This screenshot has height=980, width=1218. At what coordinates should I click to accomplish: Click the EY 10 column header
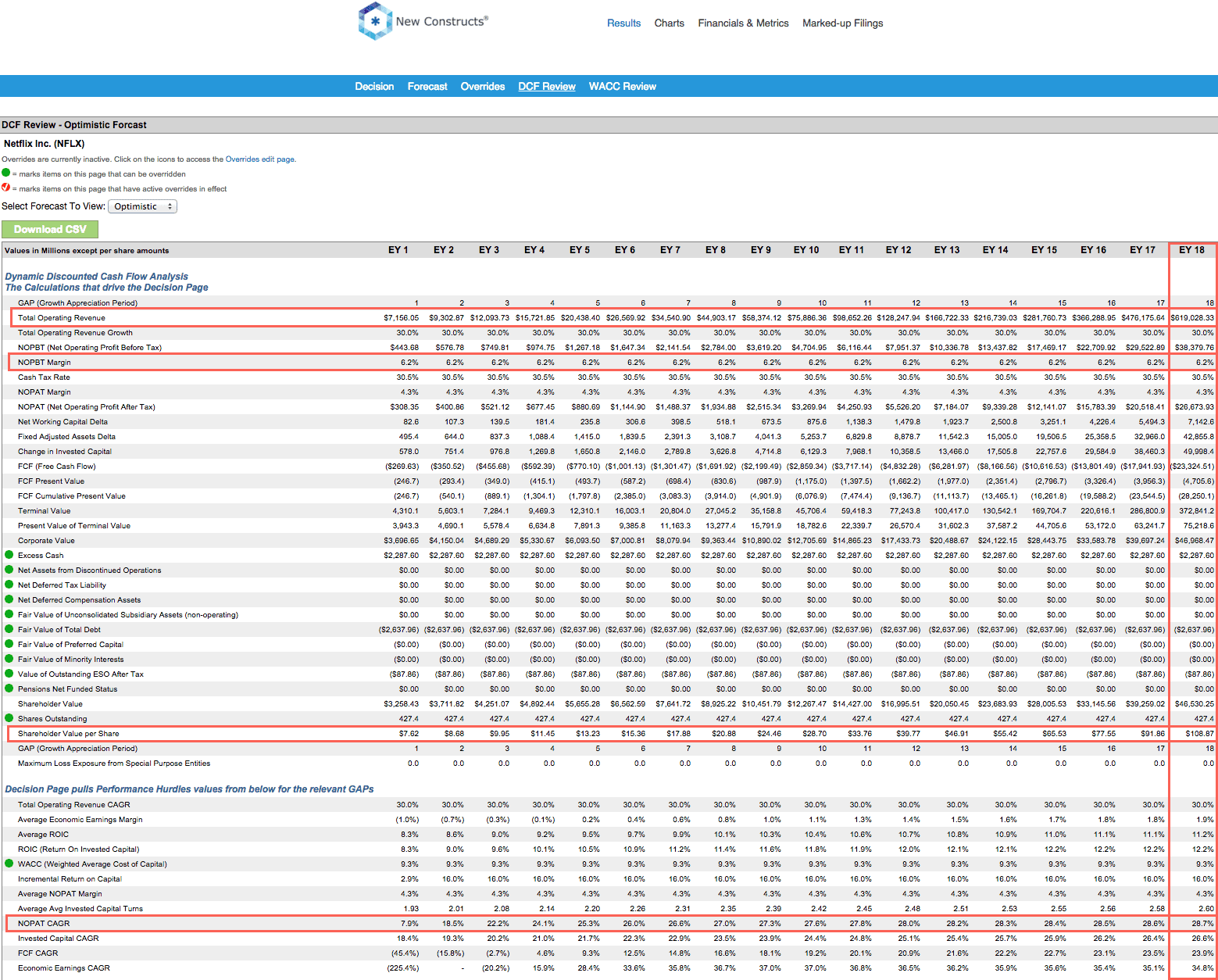(x=806, y=250)
